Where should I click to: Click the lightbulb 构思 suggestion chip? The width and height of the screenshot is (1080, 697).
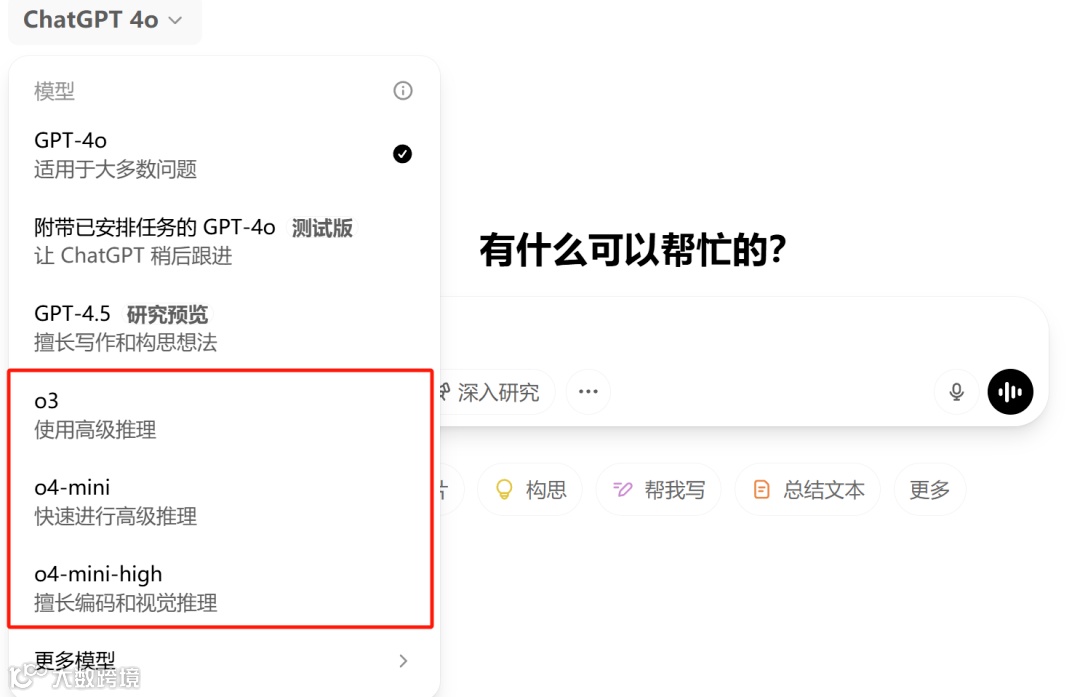[530, 490]
